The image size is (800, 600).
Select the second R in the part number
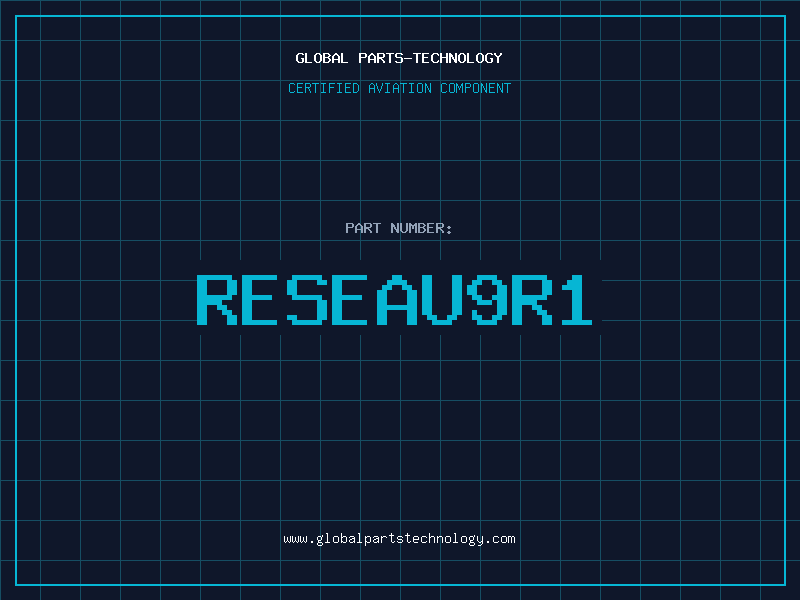(530, 299)
